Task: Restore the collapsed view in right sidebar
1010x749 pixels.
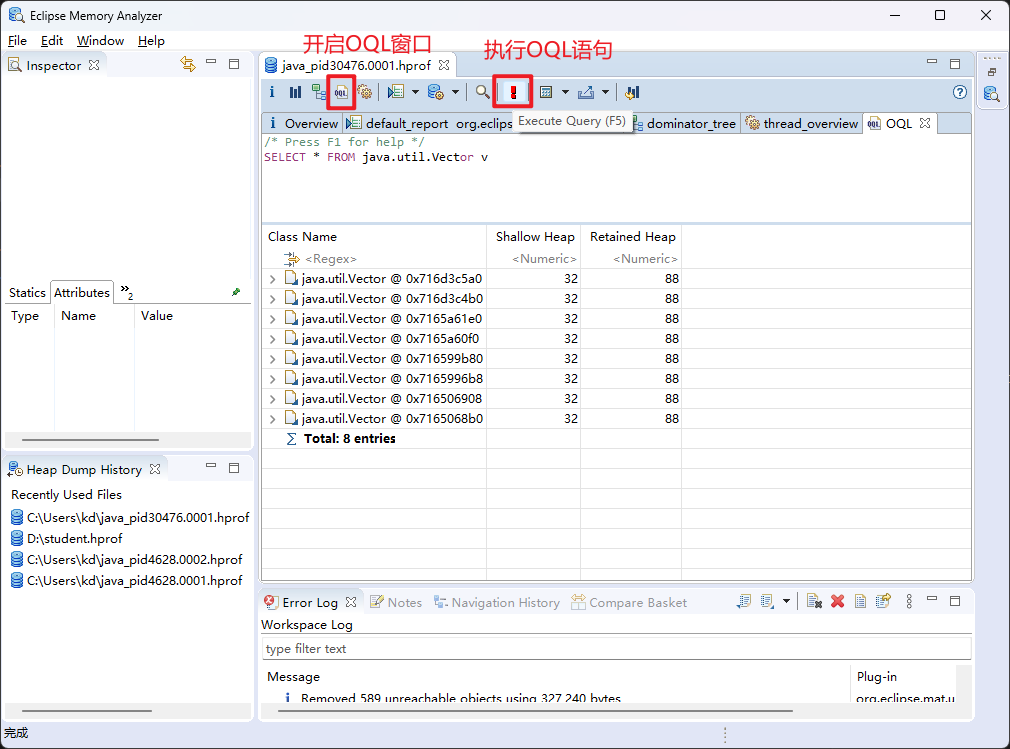Action: pyautogui.click(x=992, y=72)
